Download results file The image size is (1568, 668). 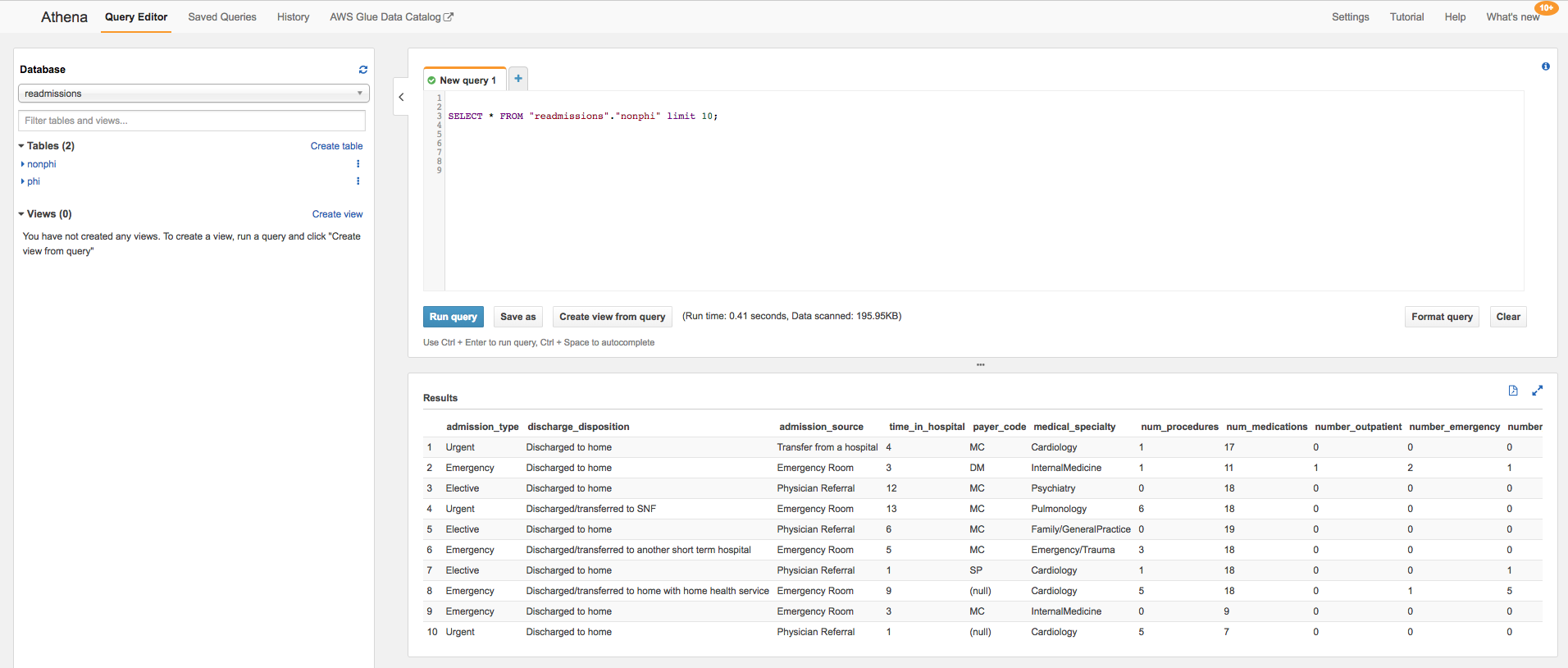pos(1513,391)
